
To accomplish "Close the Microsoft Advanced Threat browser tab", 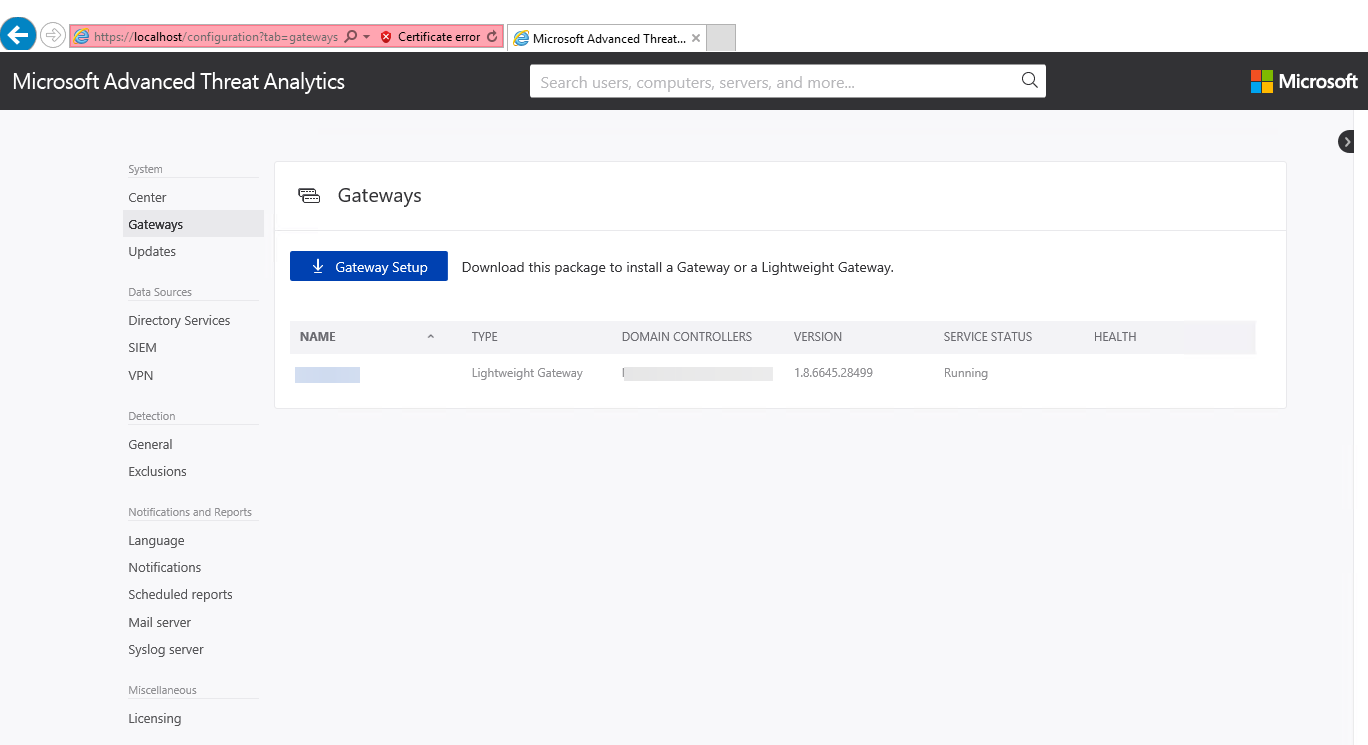I will coord(696,38).
